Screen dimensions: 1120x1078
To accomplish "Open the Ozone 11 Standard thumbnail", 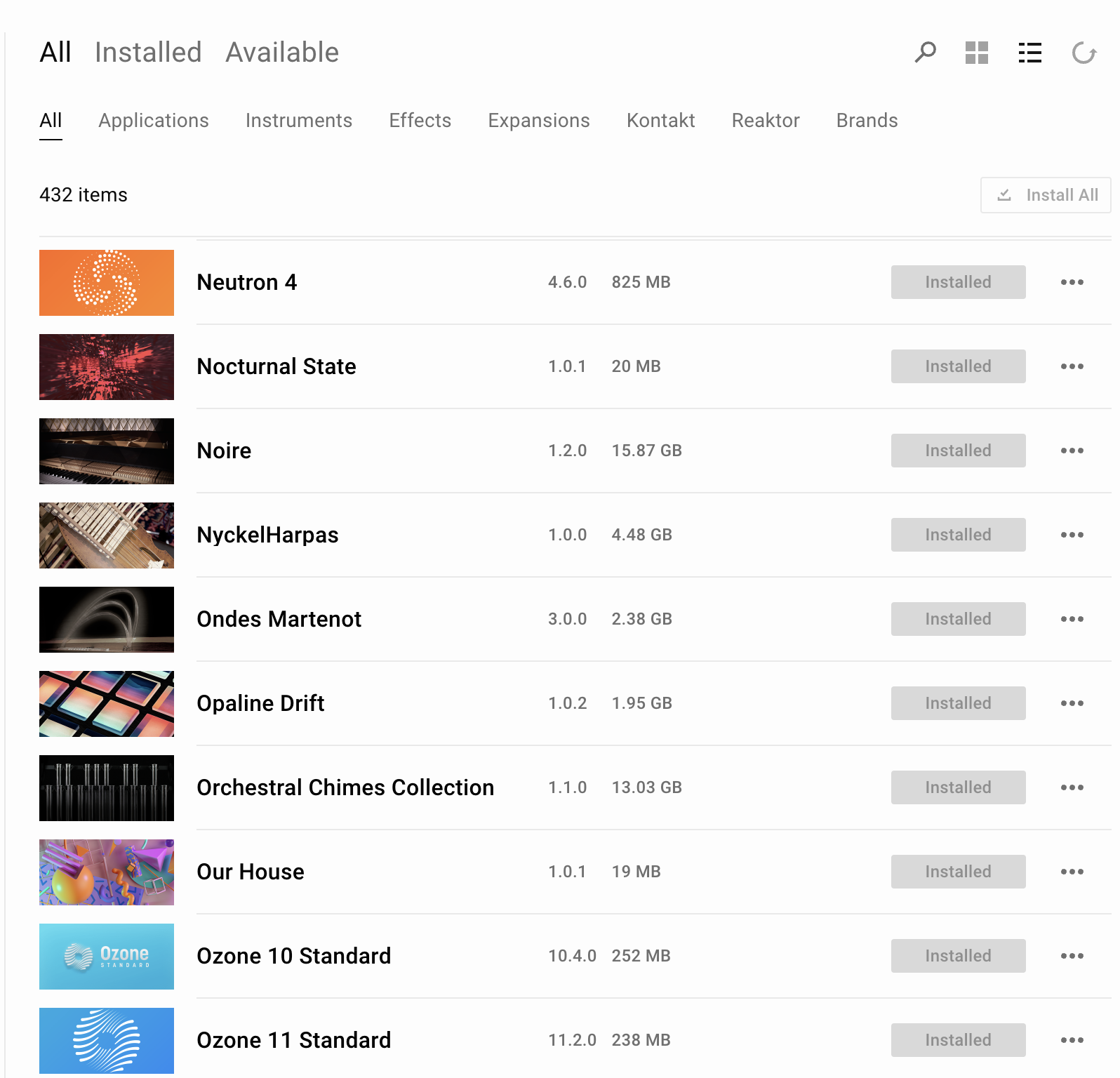I will [x=107, y=1041].
